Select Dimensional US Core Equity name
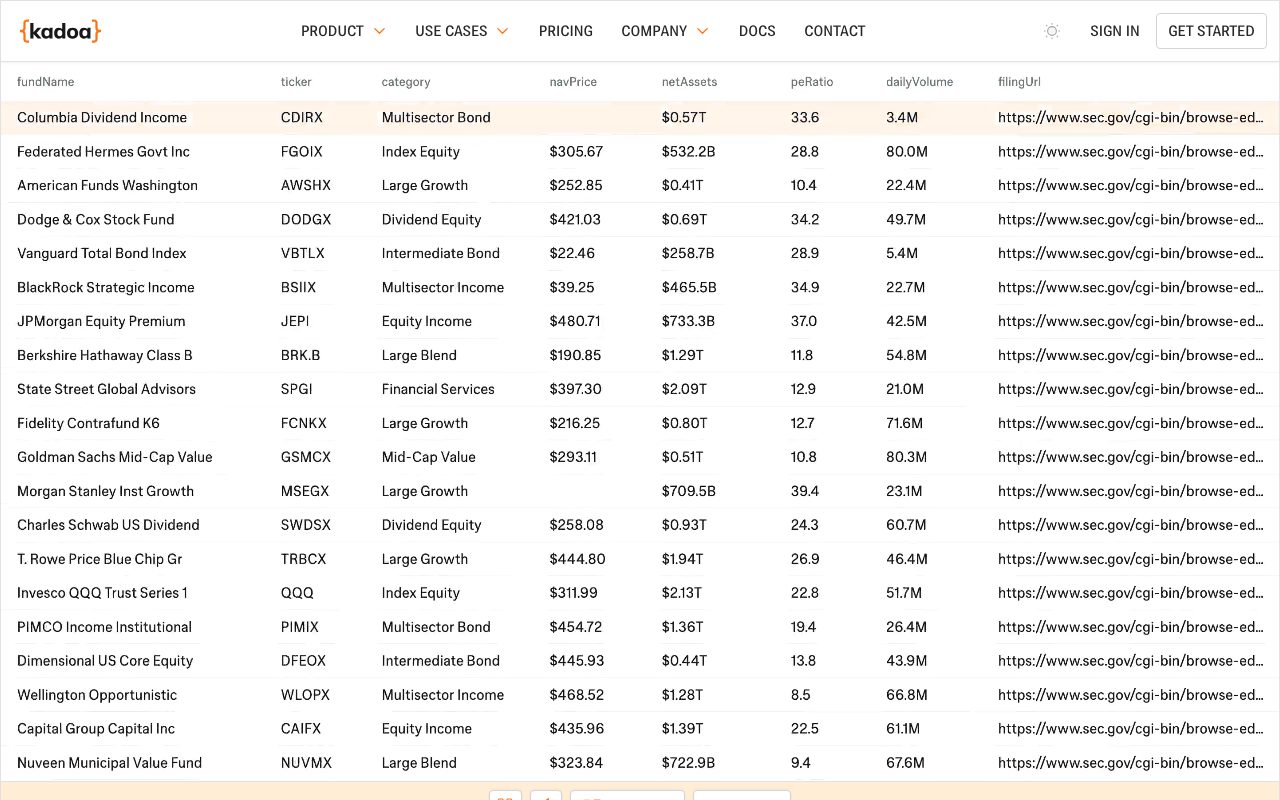Screen dimensions: 1280x800 click(x=105, y=661)
